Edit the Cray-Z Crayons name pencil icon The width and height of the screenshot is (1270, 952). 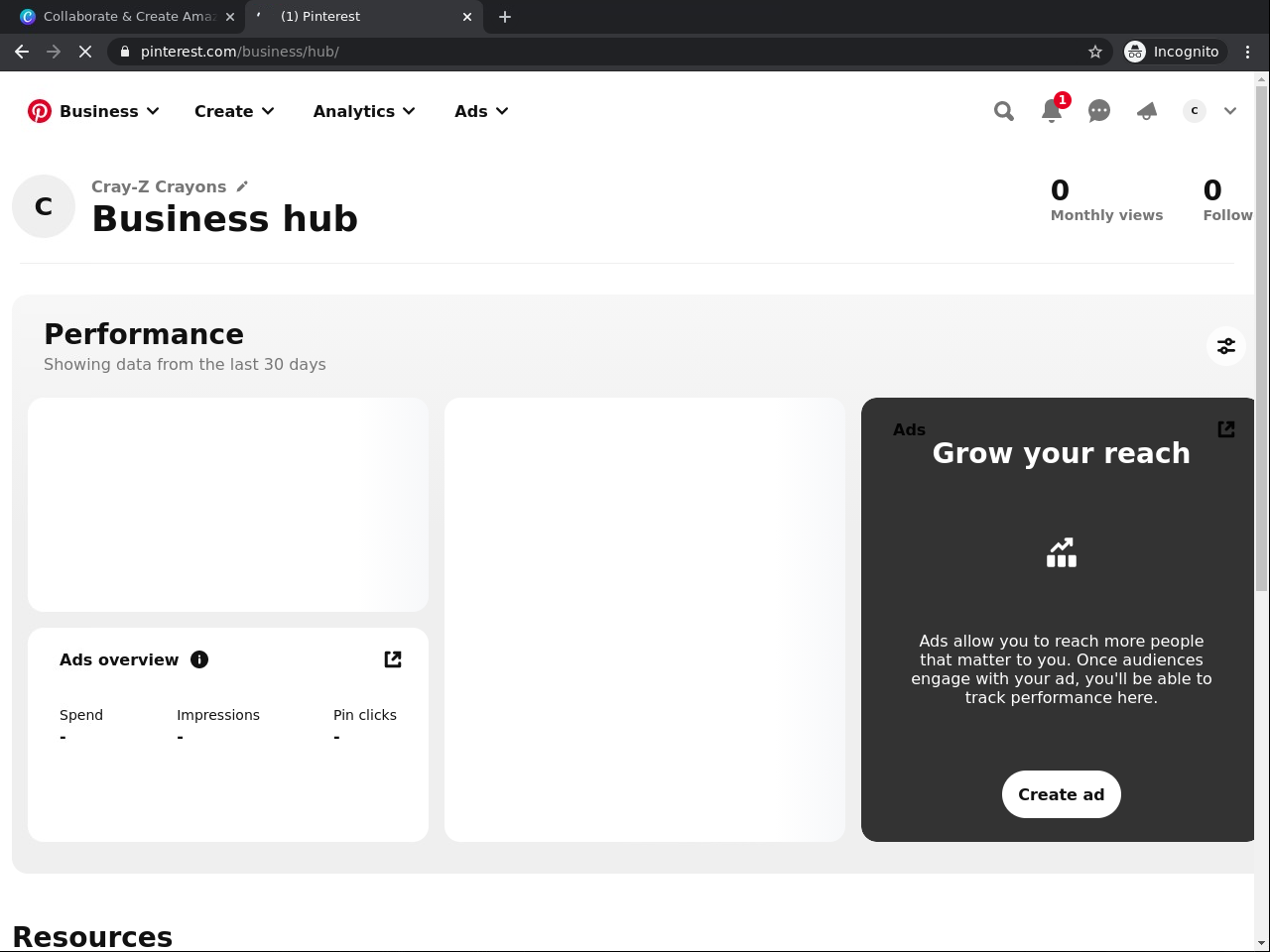242,186
